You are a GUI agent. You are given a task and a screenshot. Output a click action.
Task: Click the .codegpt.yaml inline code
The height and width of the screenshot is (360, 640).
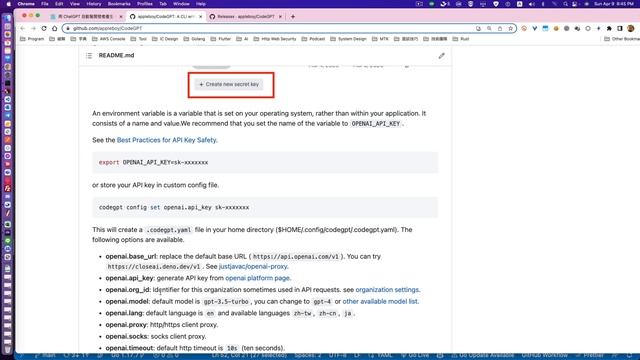click(169, 230)
